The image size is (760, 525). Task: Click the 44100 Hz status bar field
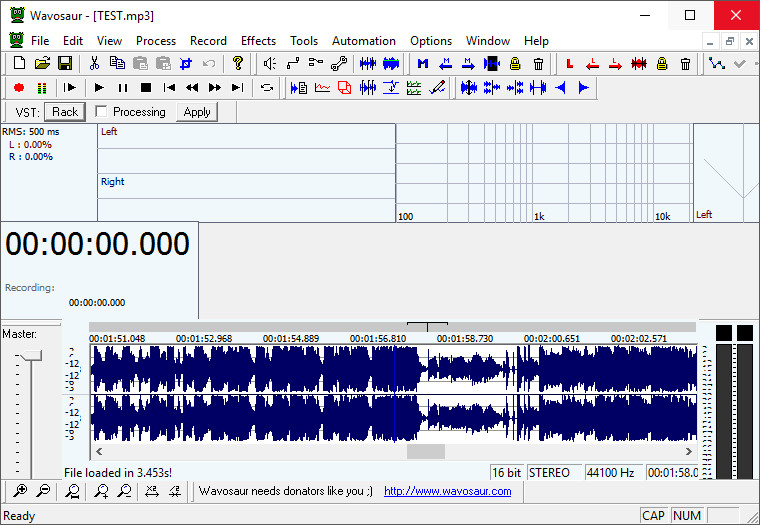pyautogui.click(x=613, y=472)
